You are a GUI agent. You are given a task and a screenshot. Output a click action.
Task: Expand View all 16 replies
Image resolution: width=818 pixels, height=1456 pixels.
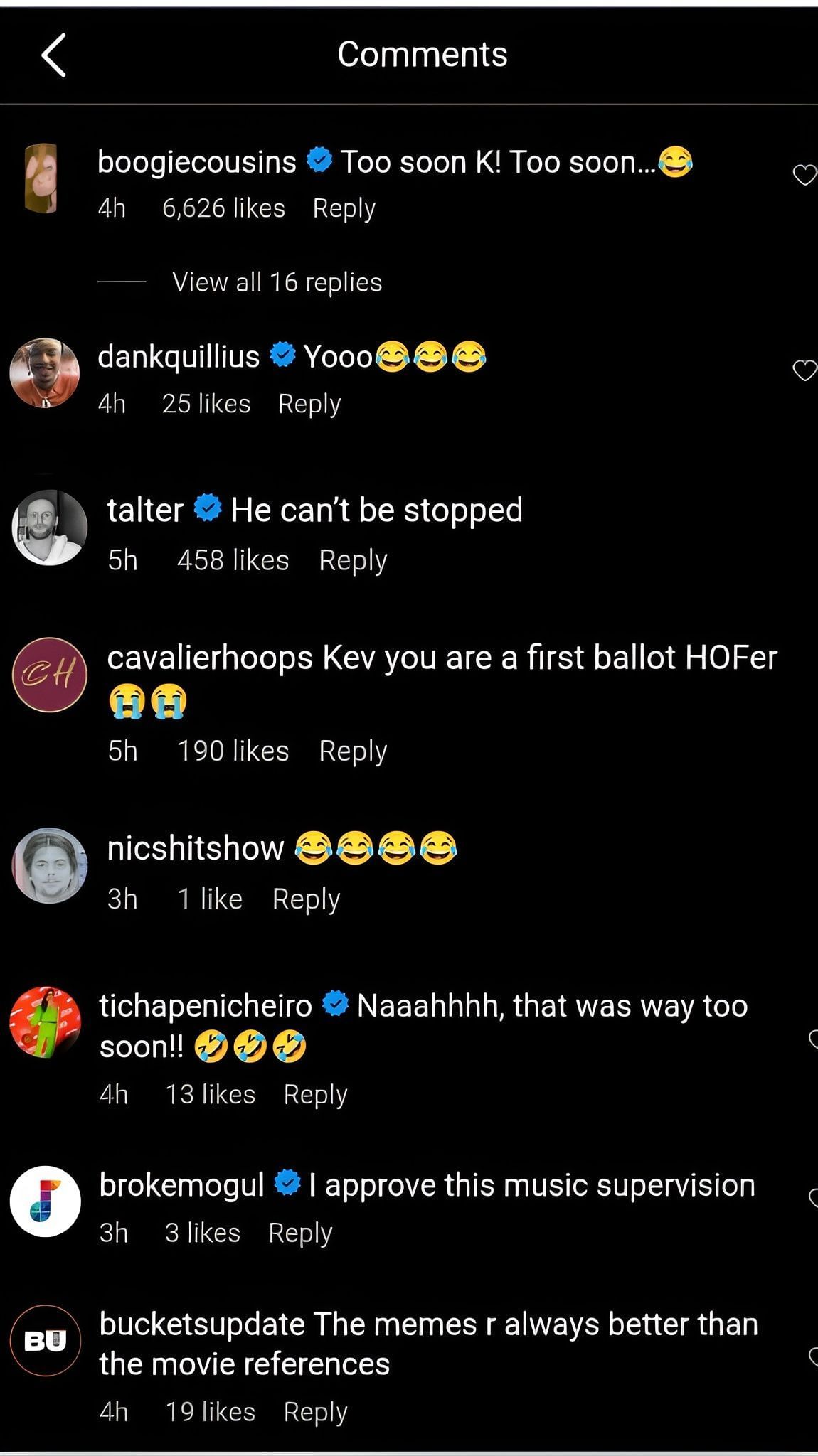277,282
